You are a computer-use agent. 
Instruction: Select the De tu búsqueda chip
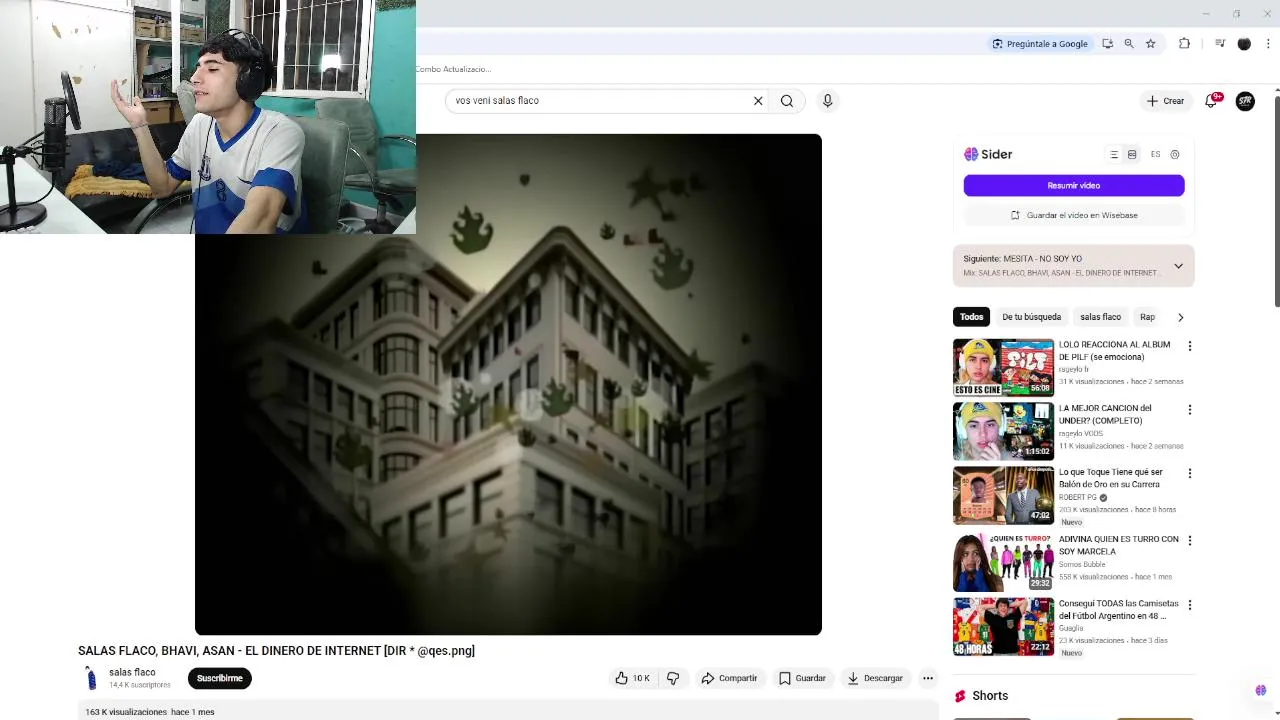[1031, 317]
